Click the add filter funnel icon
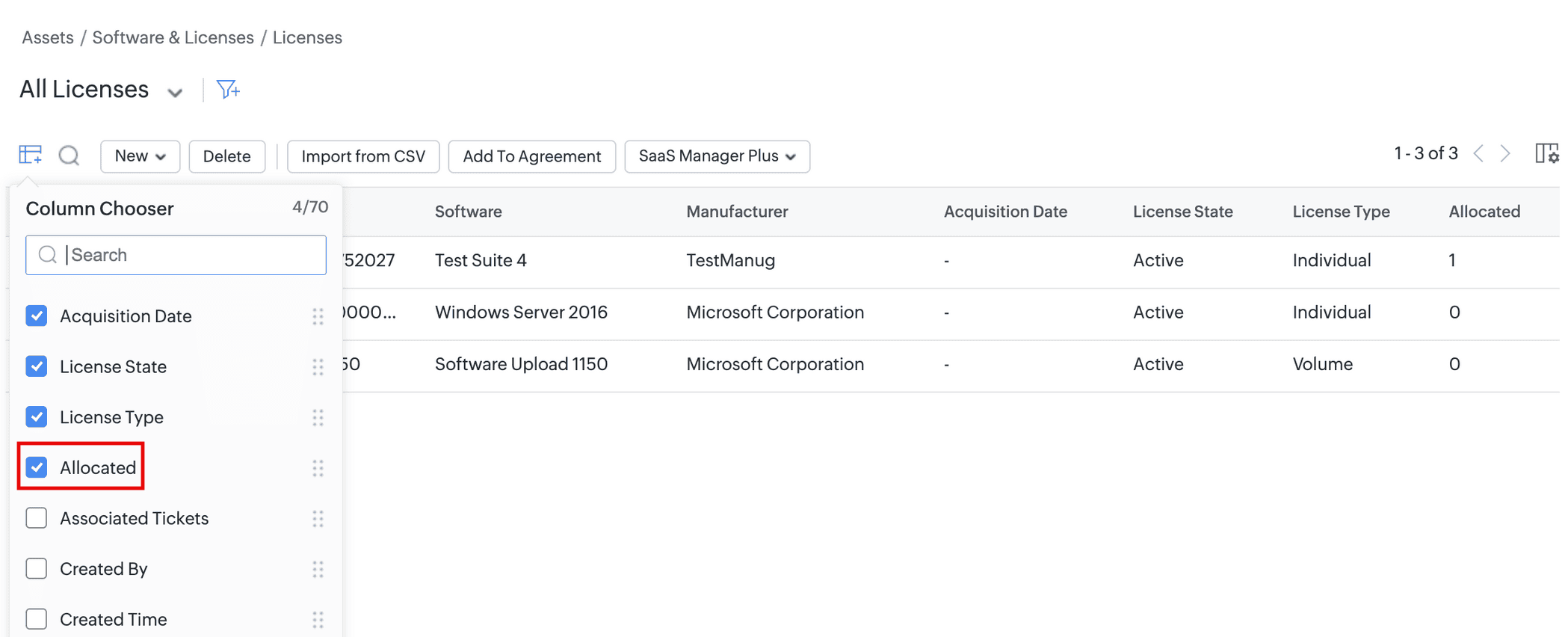Screen dimensions: 1568x637 [228, 90]
